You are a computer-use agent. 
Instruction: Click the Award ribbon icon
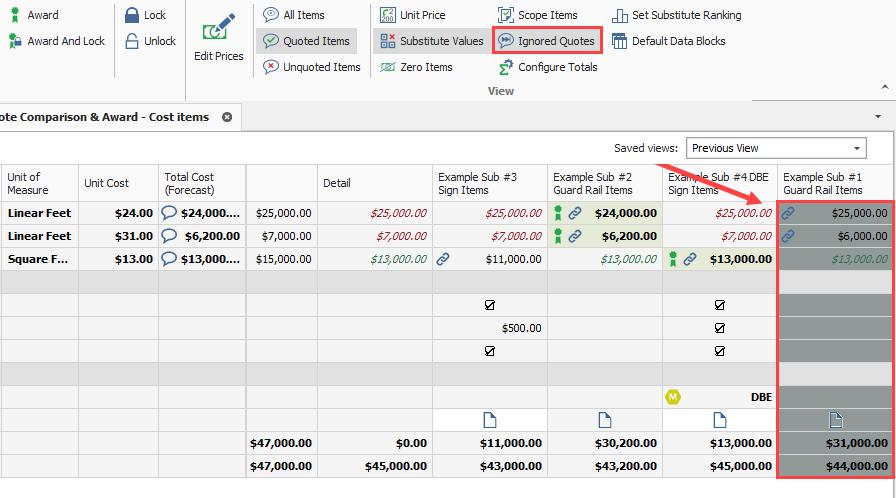[x=15, y=15]
